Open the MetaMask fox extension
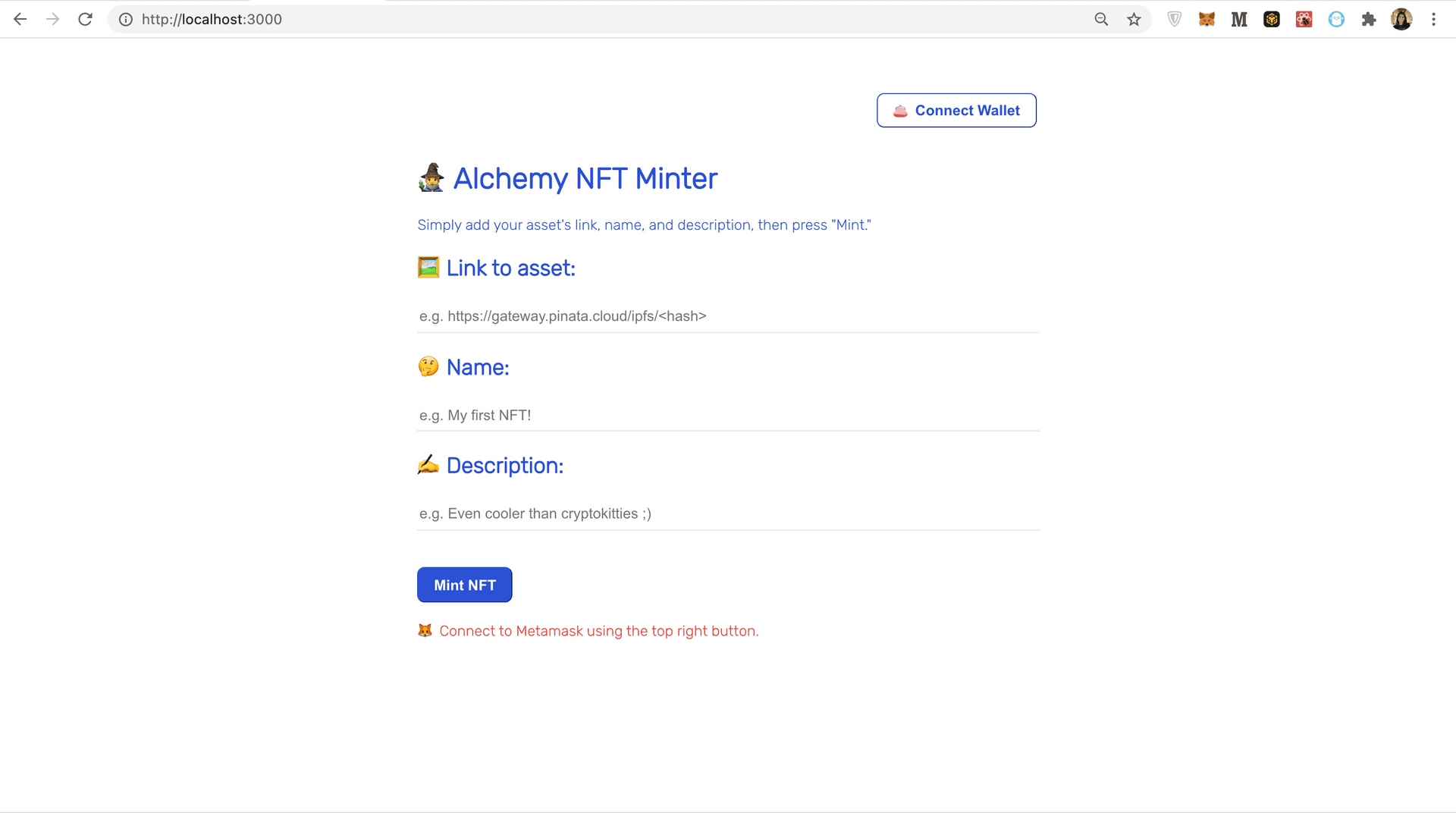Viewport: 1456px width, 813px height. [1206, 19]
